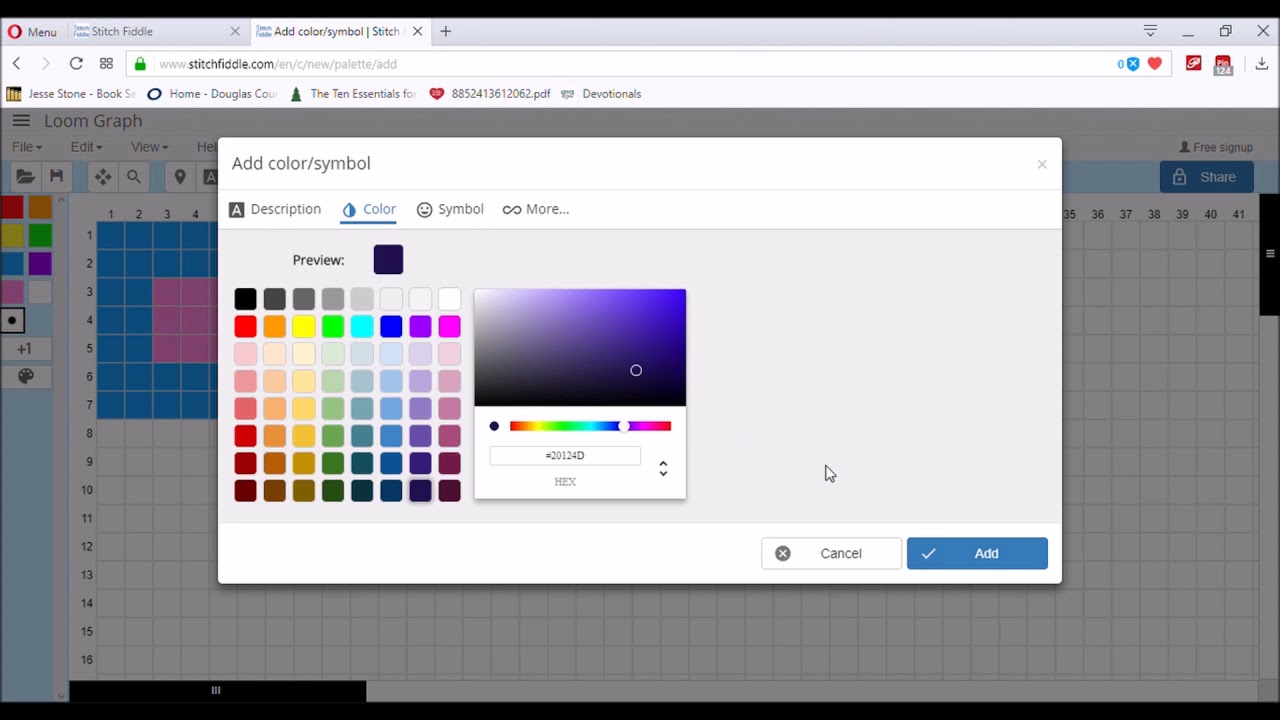Click the Share button

pos(1205,177)
